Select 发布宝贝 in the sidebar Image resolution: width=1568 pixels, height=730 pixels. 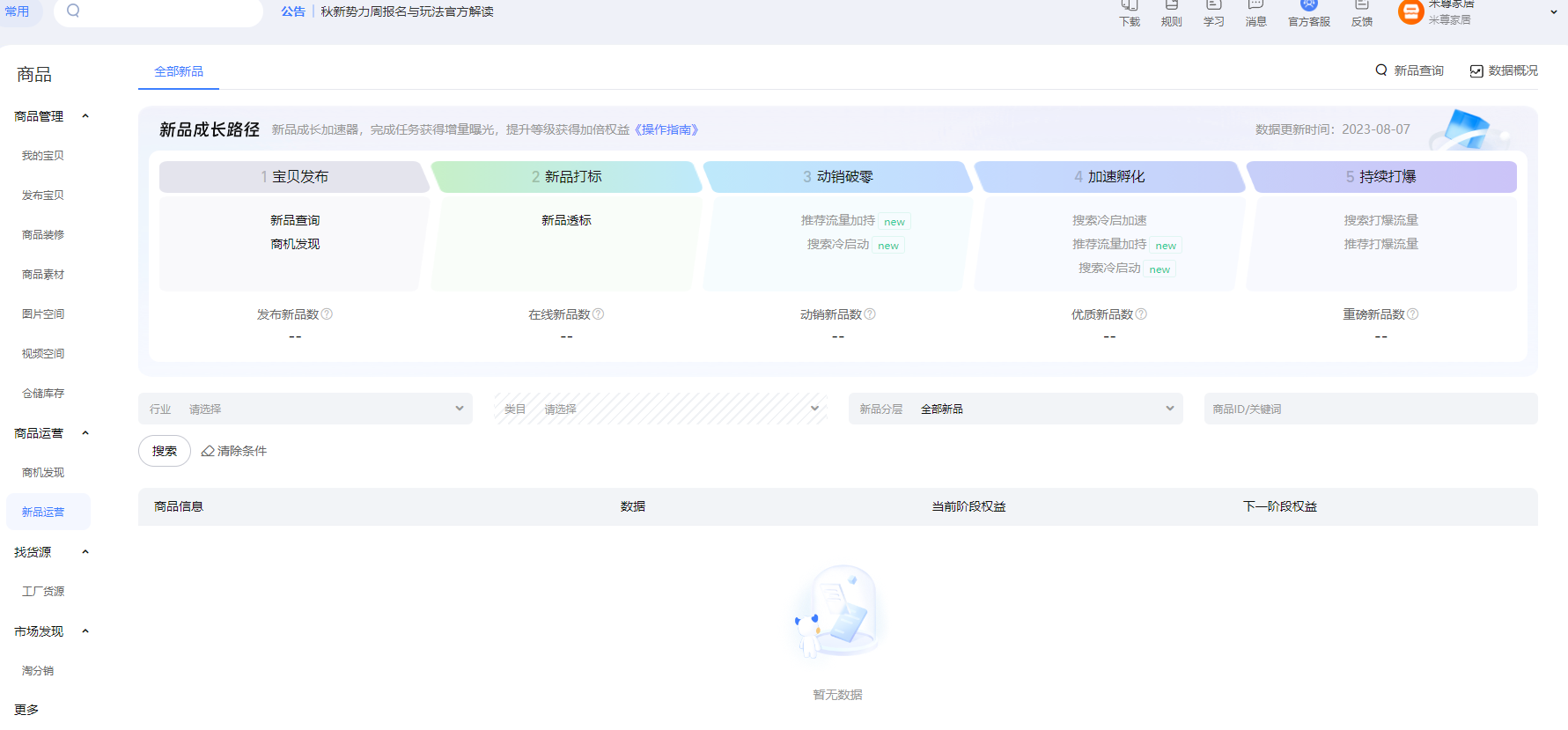[43, 195]
